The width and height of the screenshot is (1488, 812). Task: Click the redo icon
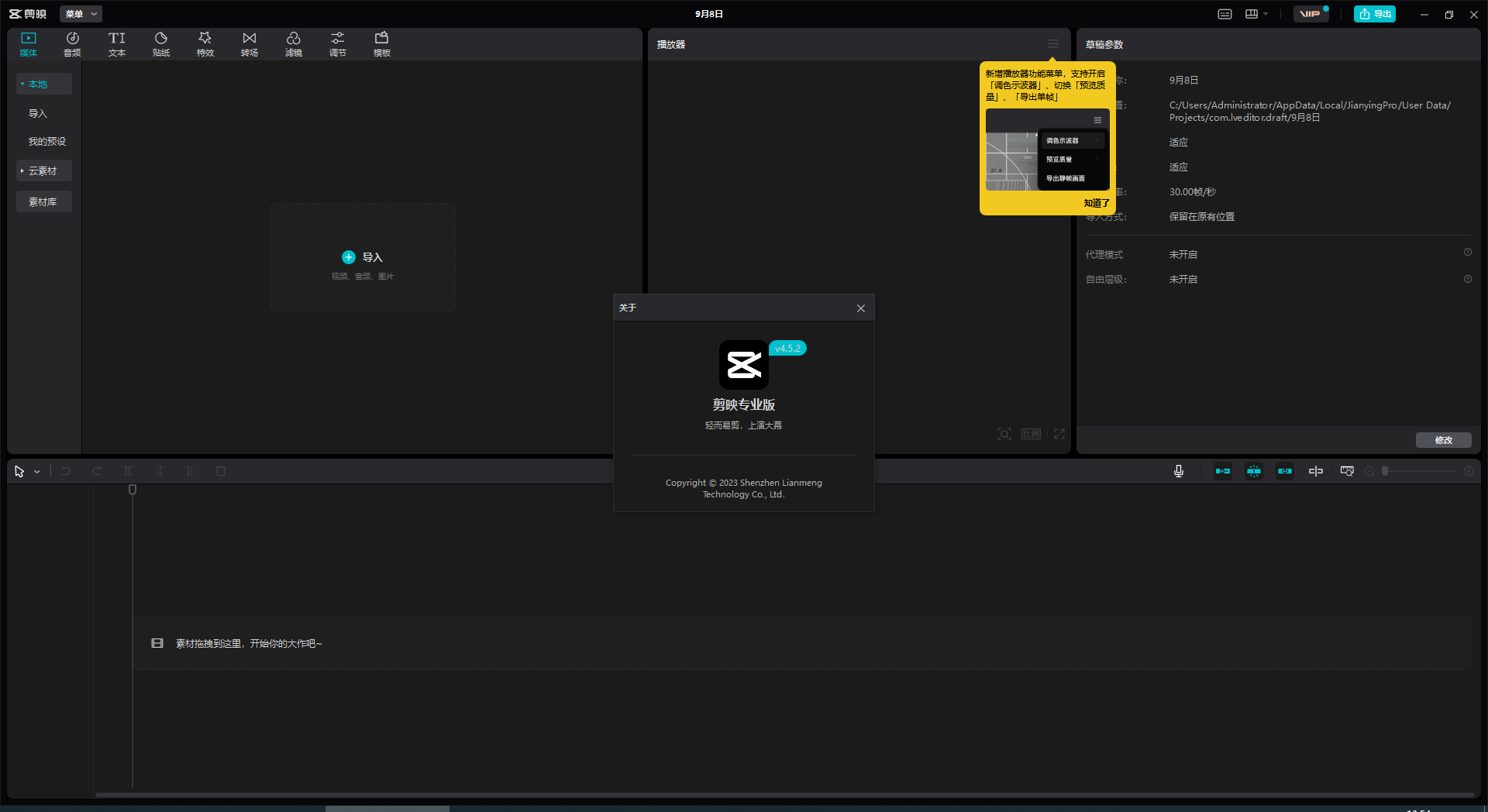click(97, 471)
